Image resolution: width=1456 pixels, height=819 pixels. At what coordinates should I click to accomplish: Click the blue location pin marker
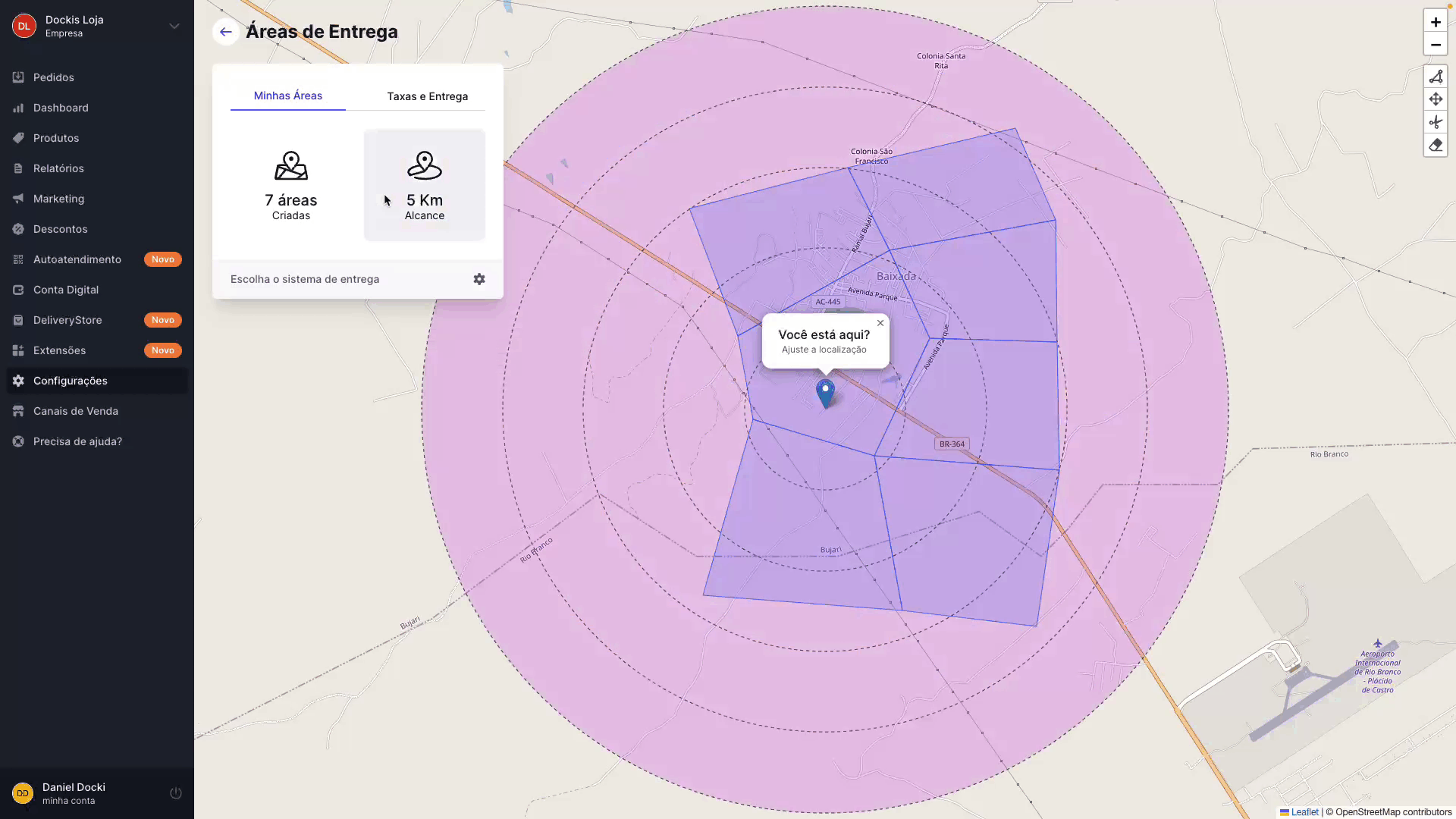pos(825,393)
